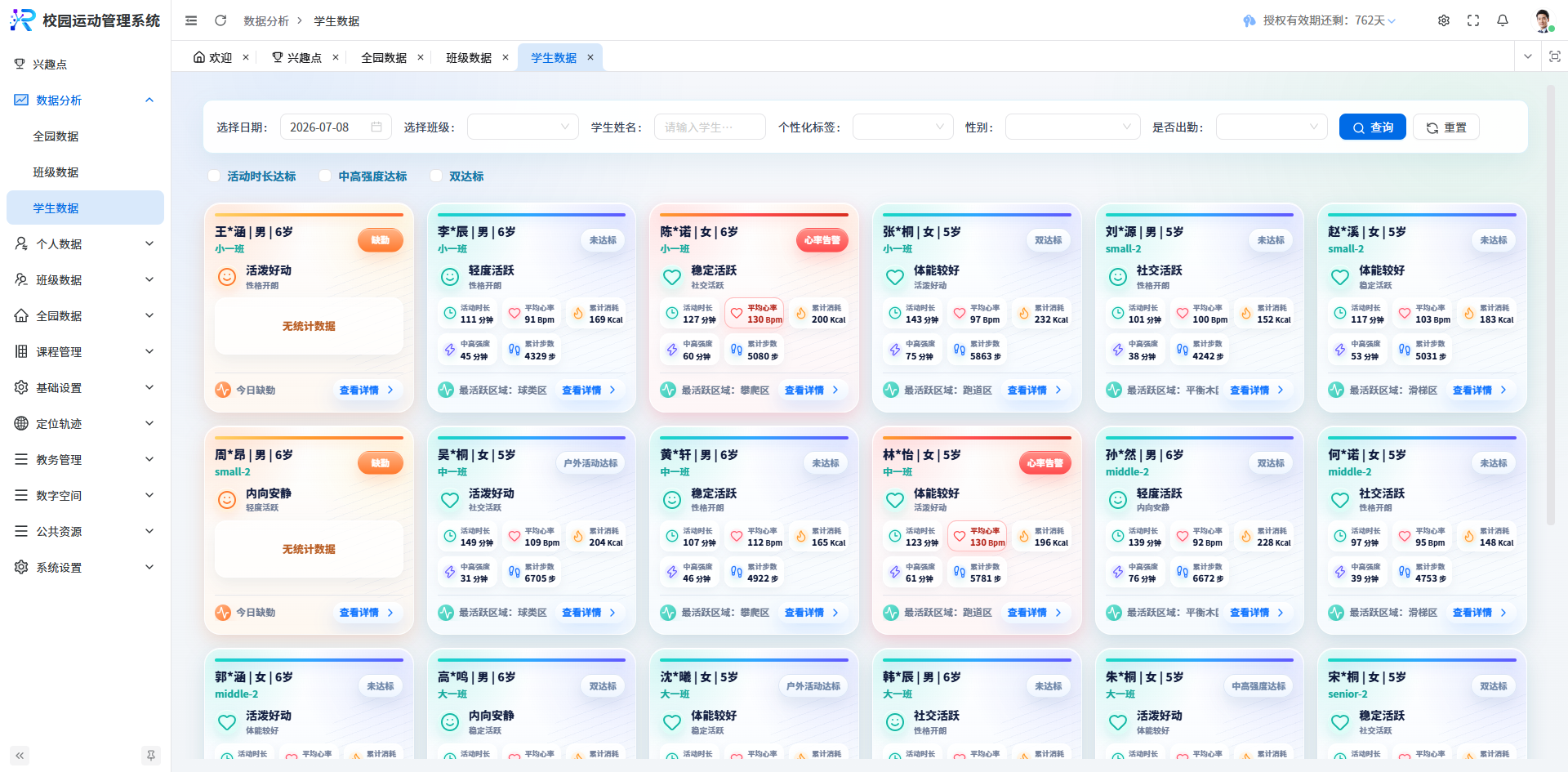Click 户外活动达标 badge on 吴*桐 card
1568x772 pixels.
point(590,462)
